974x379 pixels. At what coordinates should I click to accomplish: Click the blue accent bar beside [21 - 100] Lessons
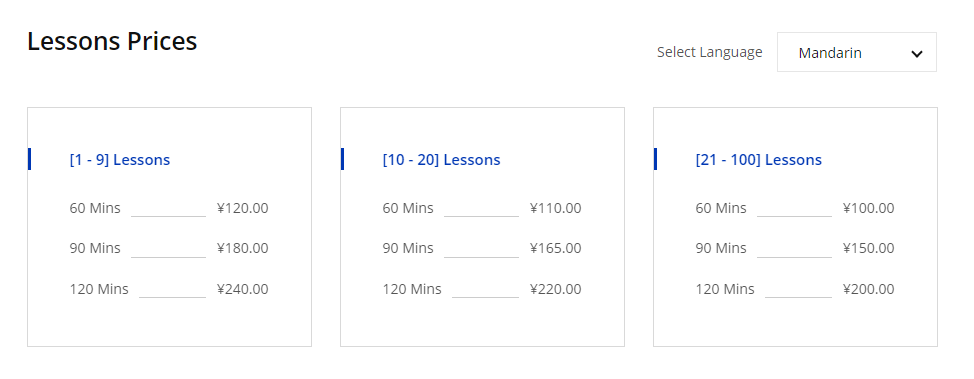pos(655,159)
